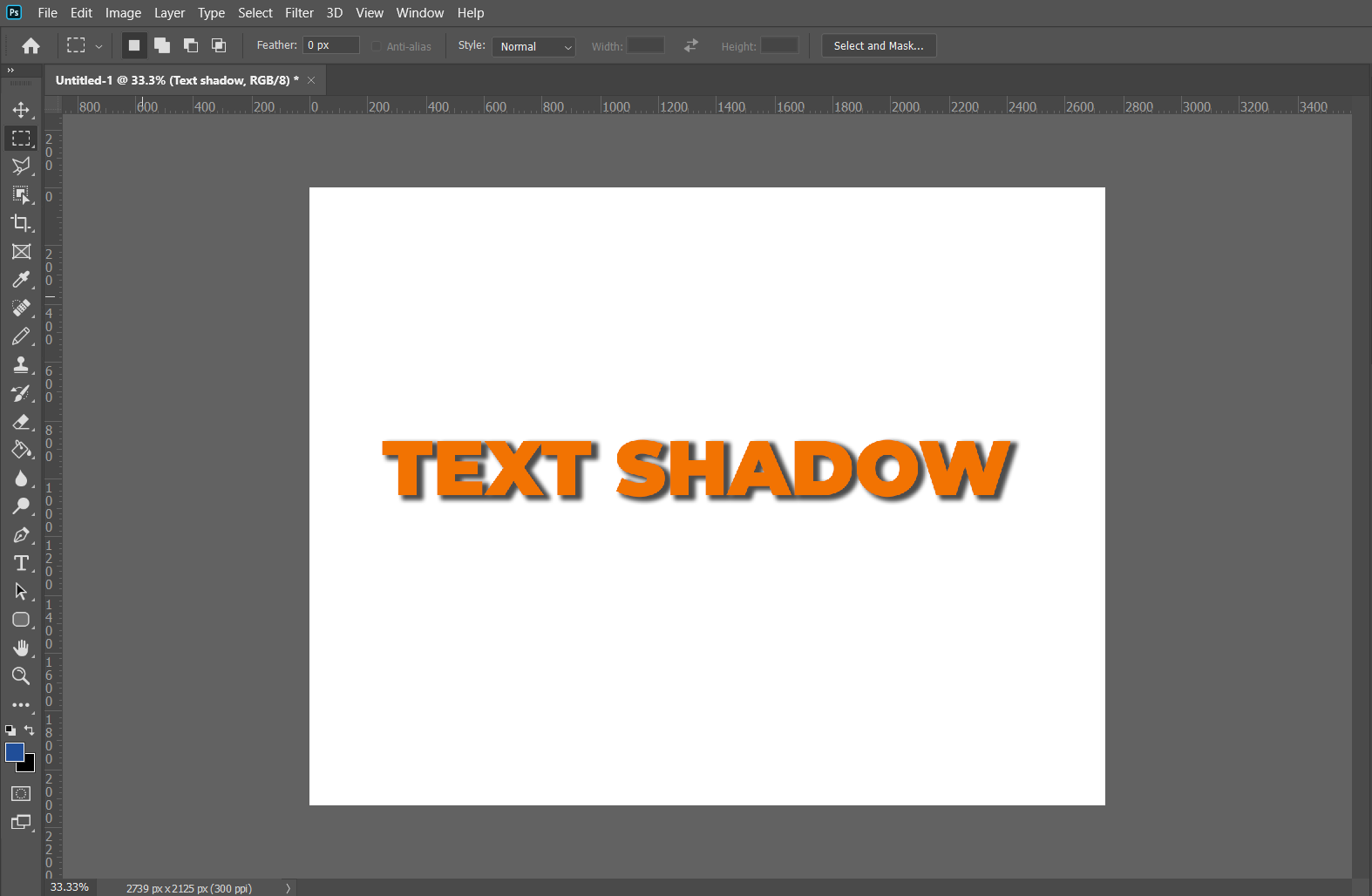Open the Style dropdown set to Normal

(x=534, y=46)
